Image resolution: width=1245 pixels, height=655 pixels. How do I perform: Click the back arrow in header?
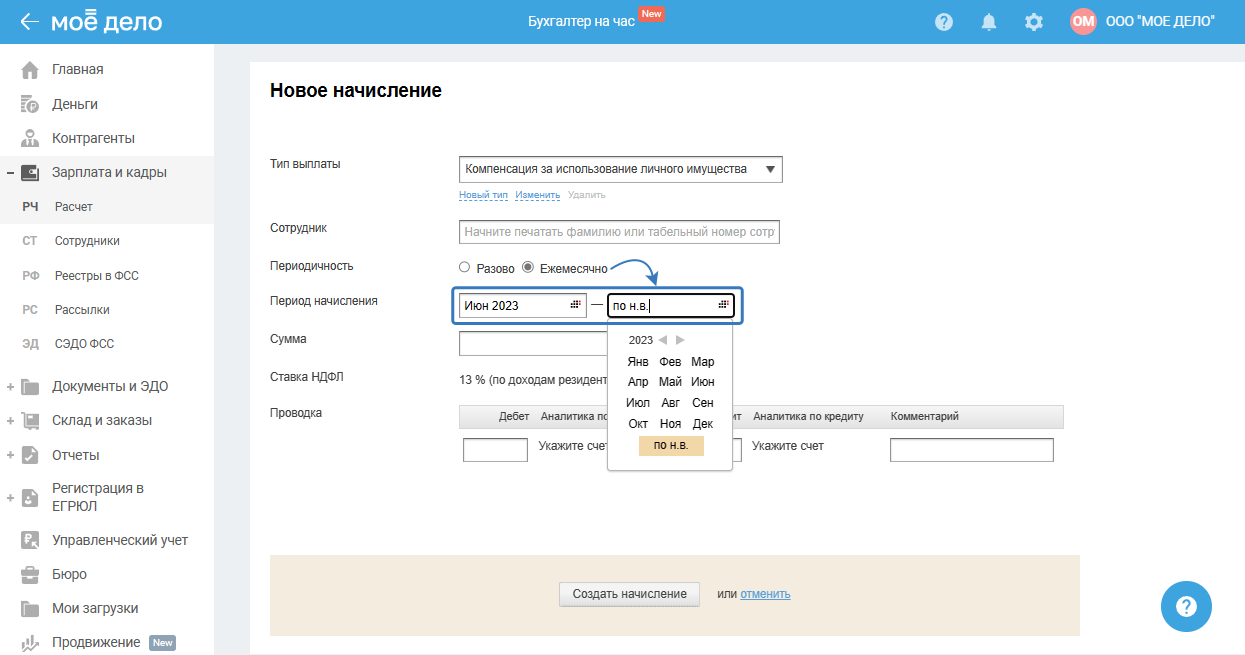[x=30, y=22]
